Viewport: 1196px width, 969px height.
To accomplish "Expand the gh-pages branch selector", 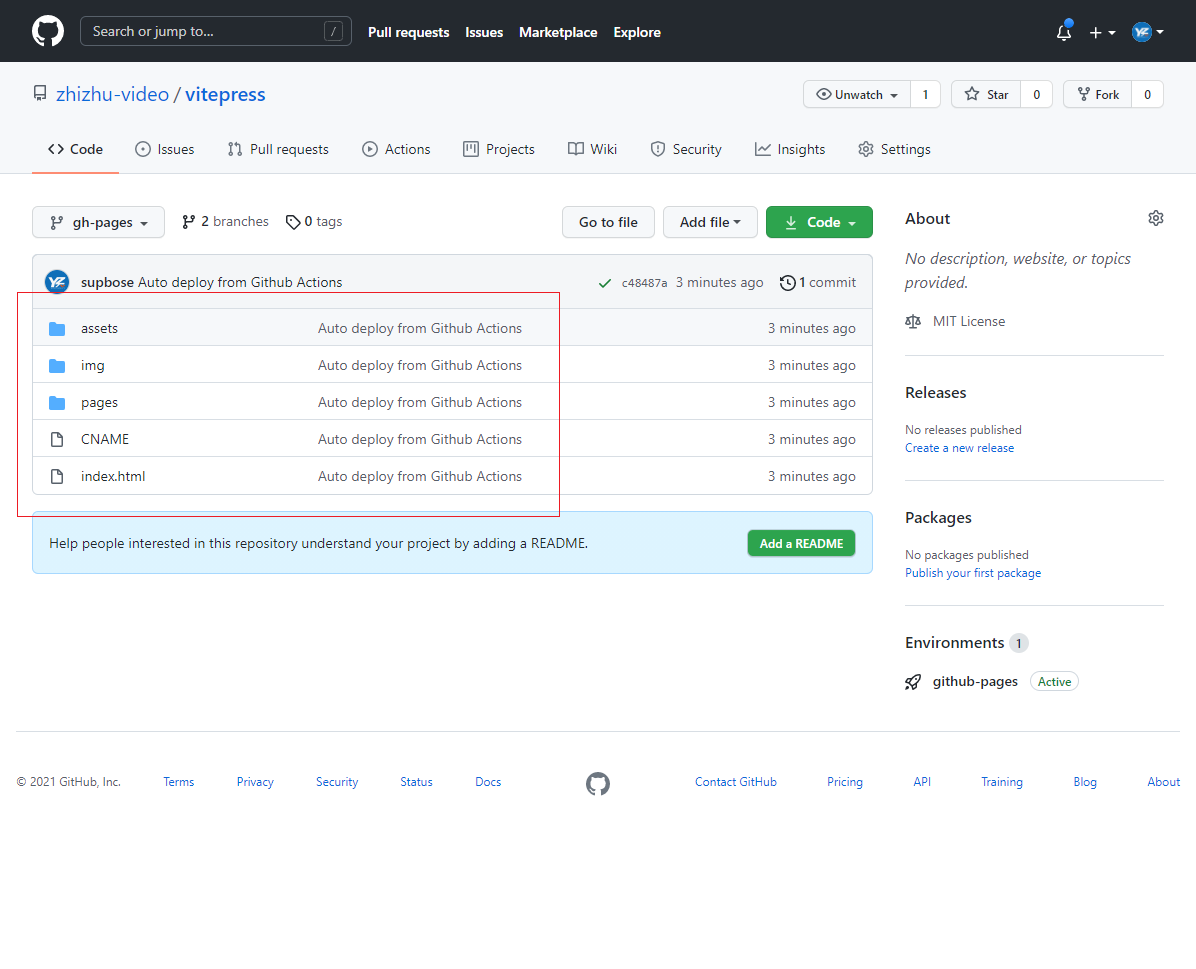I will point(98,222).
